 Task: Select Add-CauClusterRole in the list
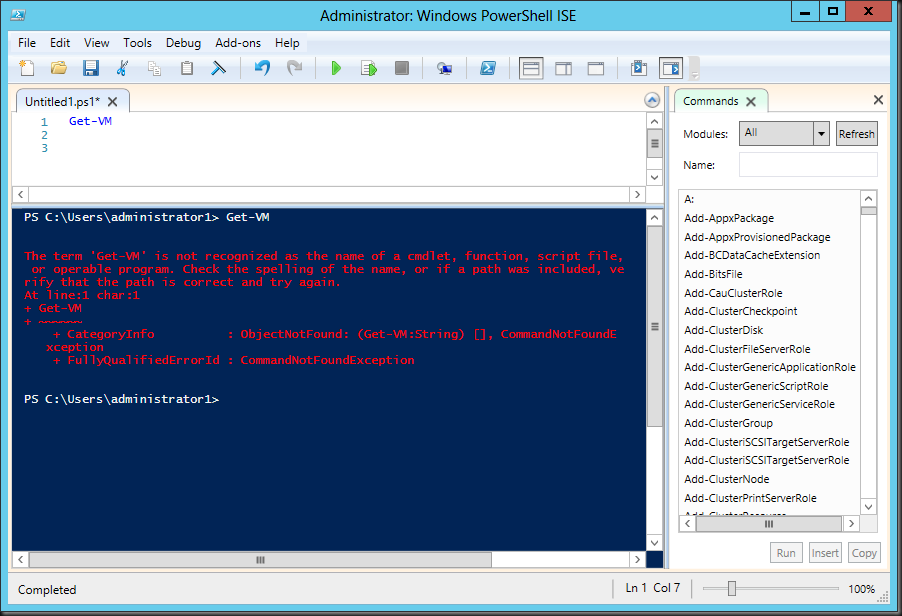[733, 293]
